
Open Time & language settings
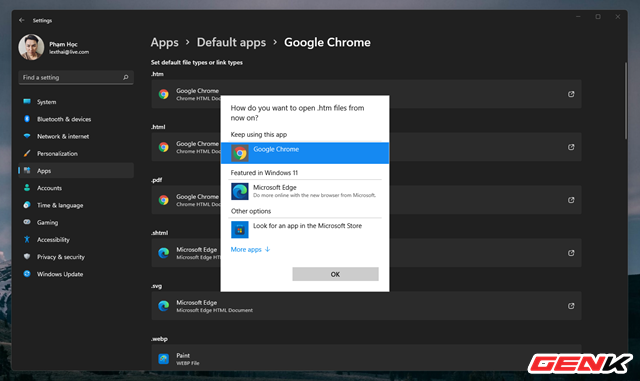point(76,205)
